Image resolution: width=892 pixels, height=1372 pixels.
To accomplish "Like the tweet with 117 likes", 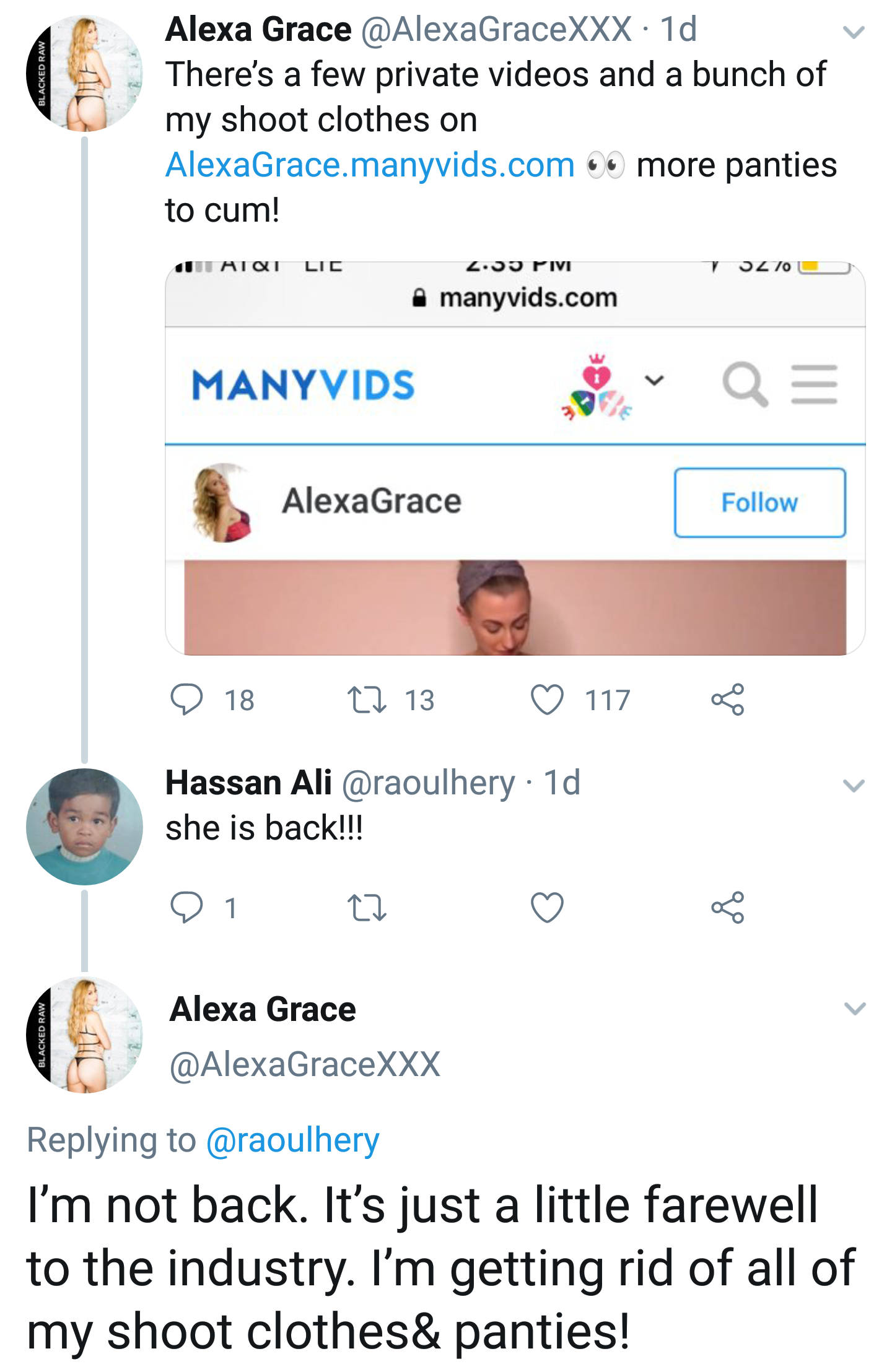I will pos(548,700).
